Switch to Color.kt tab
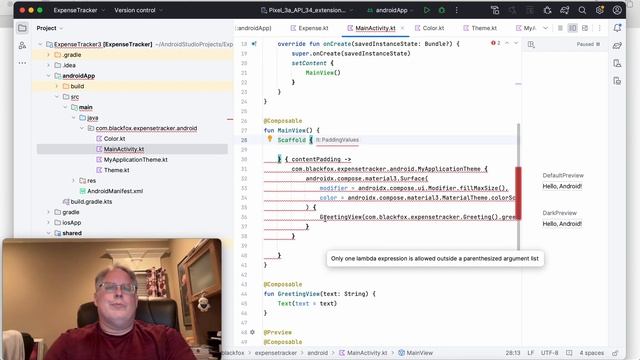 pos(429,28)
